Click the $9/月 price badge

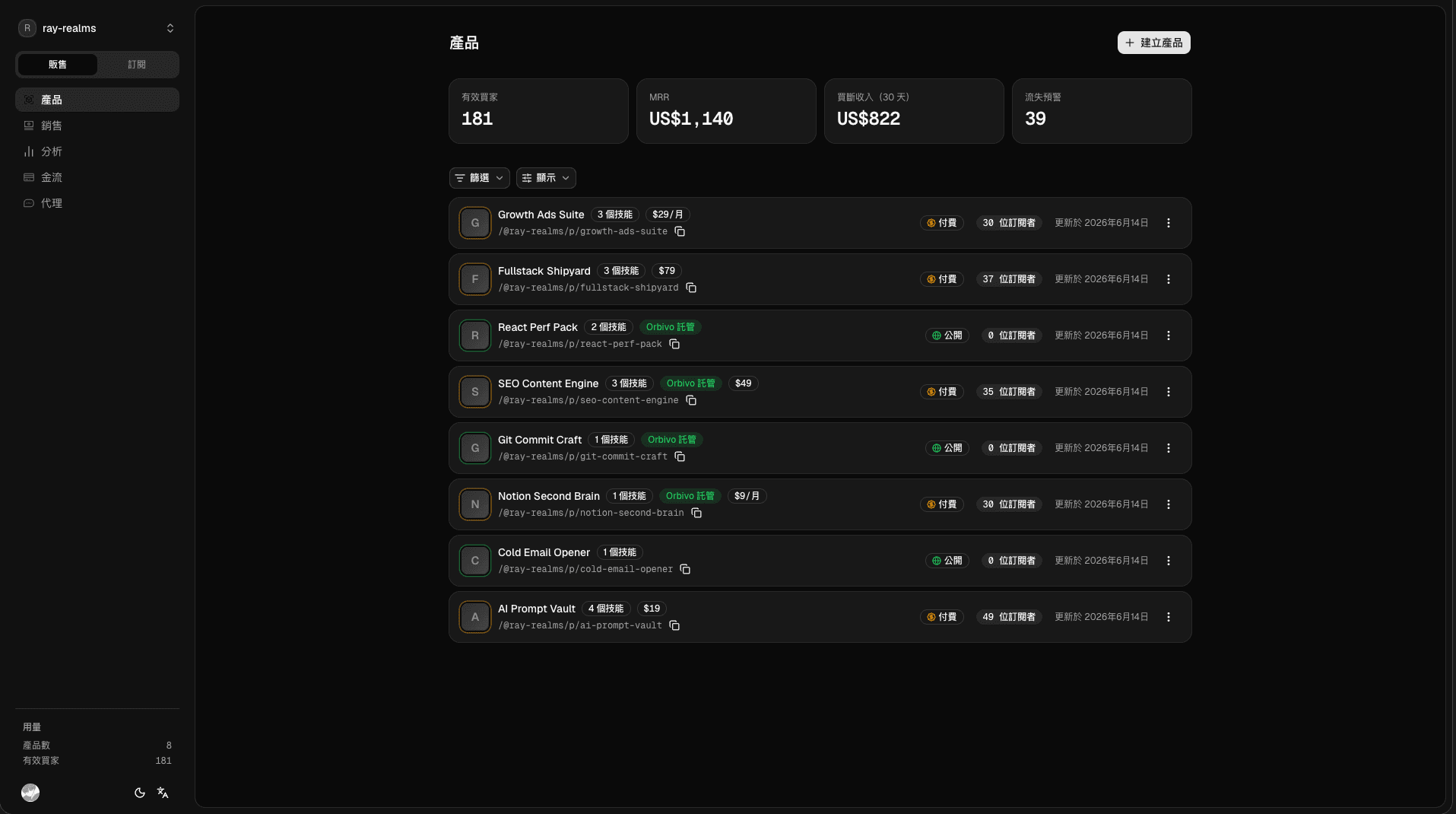tap(747, 496)
